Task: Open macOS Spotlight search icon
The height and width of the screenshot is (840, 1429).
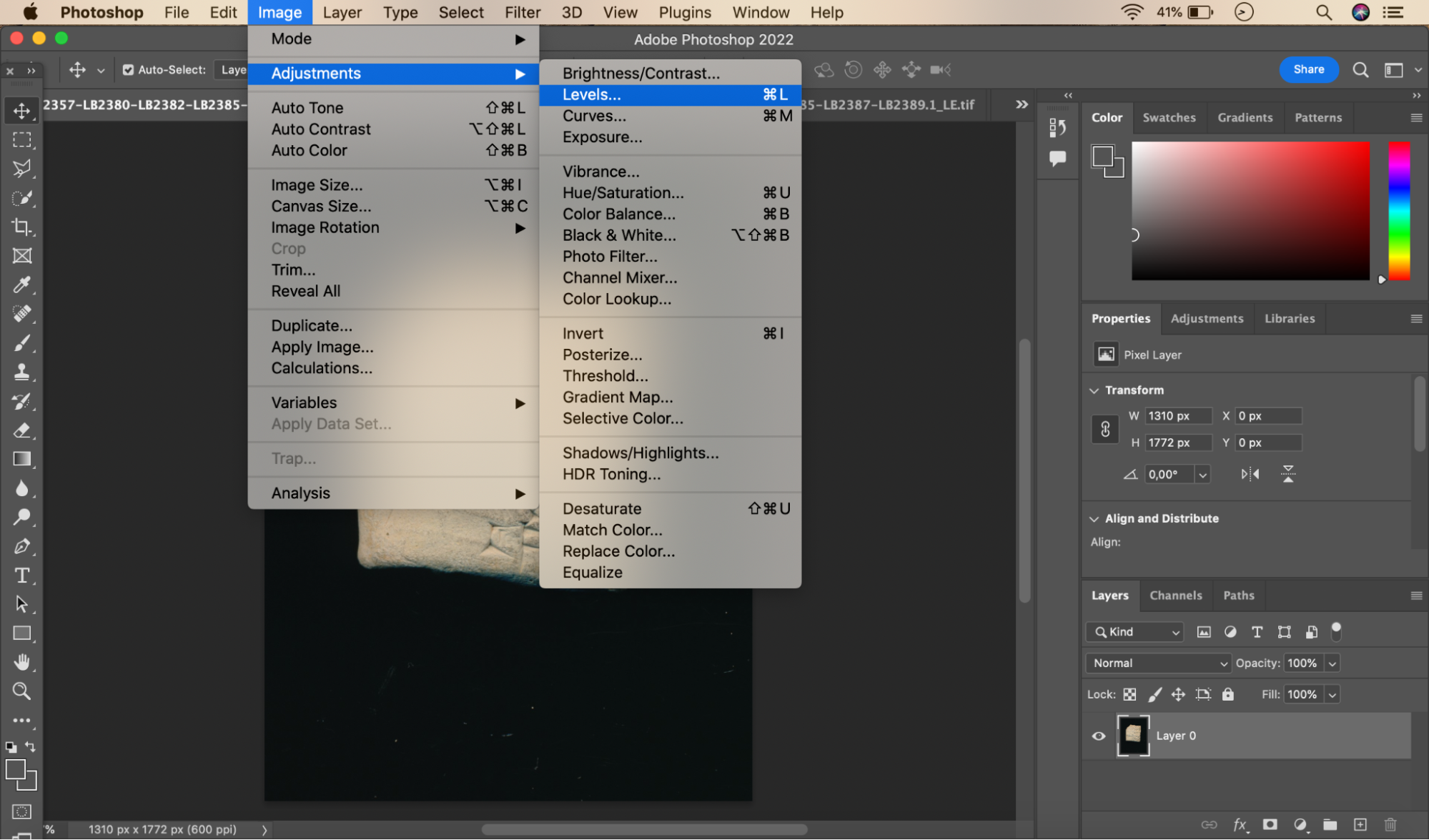Action: coord(1323,12)
